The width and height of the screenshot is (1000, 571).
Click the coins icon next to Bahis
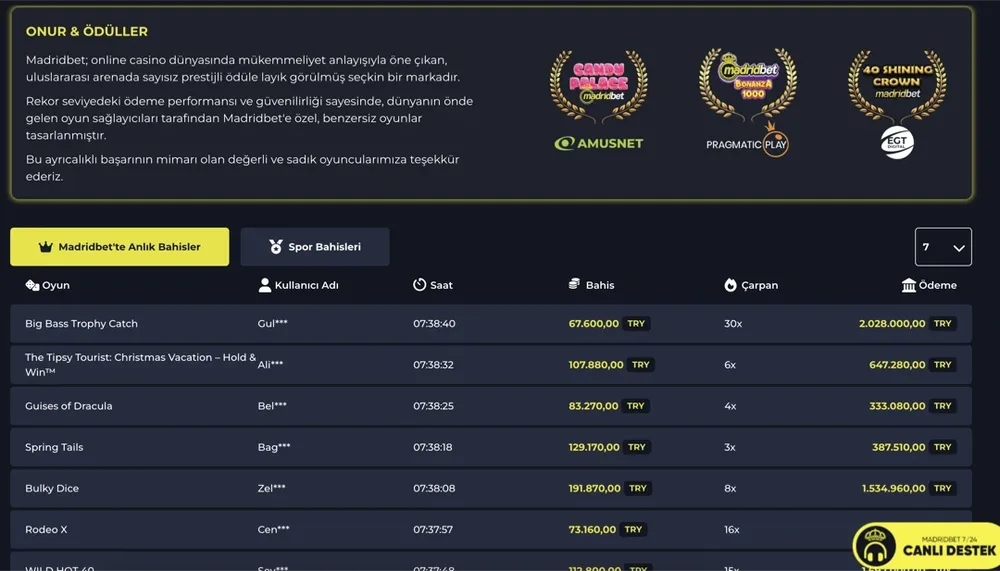[x=575, y=285]
